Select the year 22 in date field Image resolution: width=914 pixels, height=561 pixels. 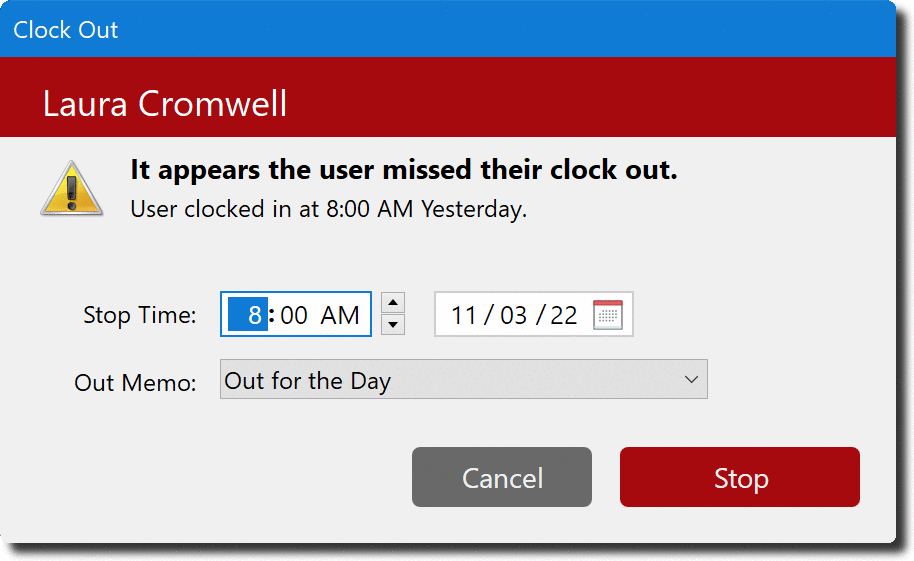(x=563, y=315)
